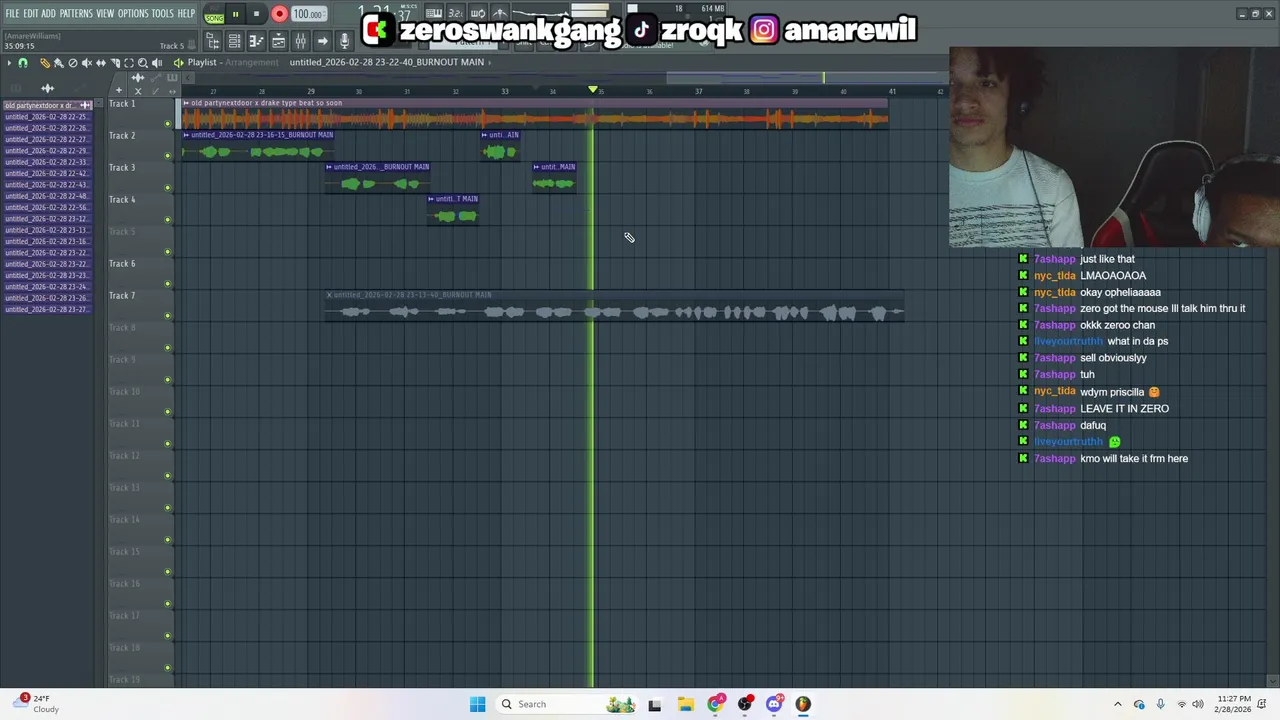Viewport: 1280px width, 720px height.
Task: Toggle Track 6 green mute light
Action: click(x=167, y=284)
